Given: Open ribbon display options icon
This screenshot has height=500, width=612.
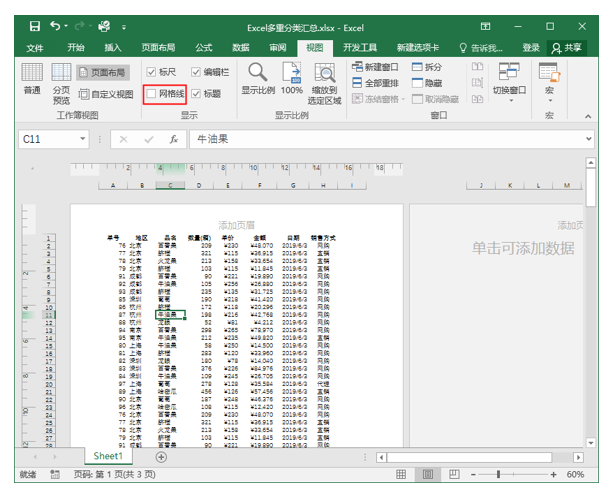Looking at the screenshot, I should (x=485, y=26).
